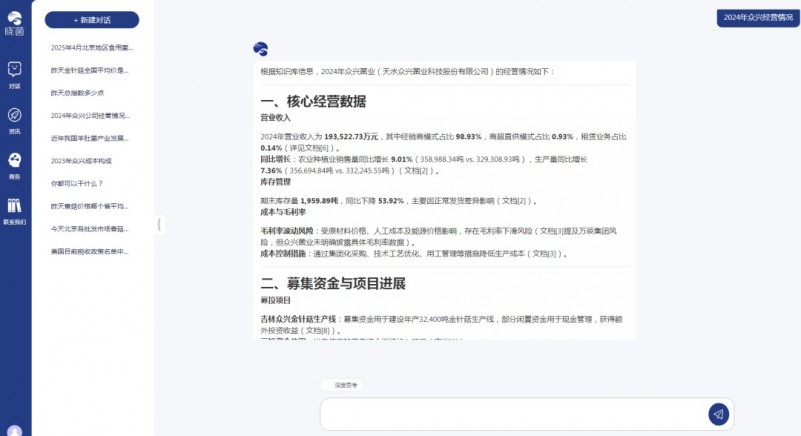Click the heading 二、募集资金与项目进展
This screenshot has width=801, height=436.
(x=333, y=284)
